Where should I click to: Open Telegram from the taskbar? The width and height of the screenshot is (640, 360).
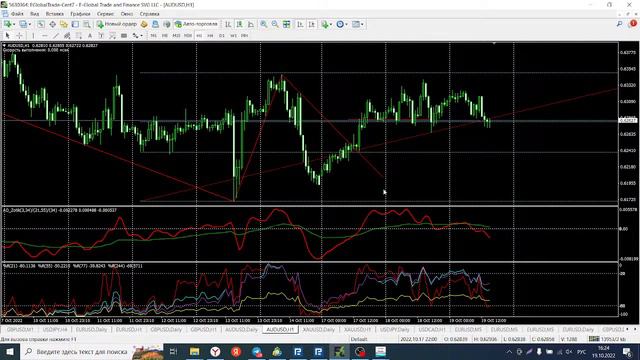click(x=257, y=351)
